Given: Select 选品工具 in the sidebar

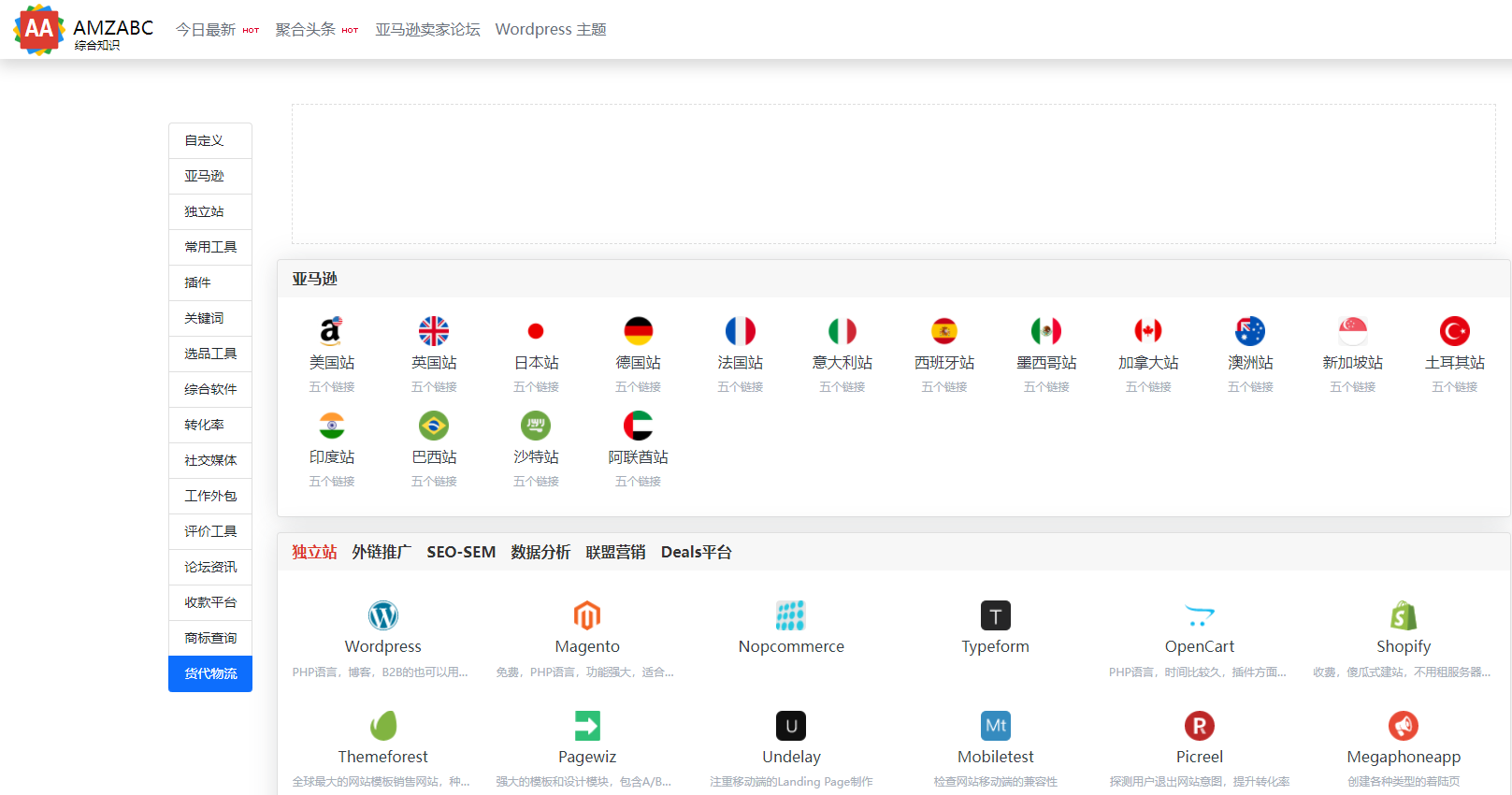Looking at the screenshot, I should [x=210, y=354].
